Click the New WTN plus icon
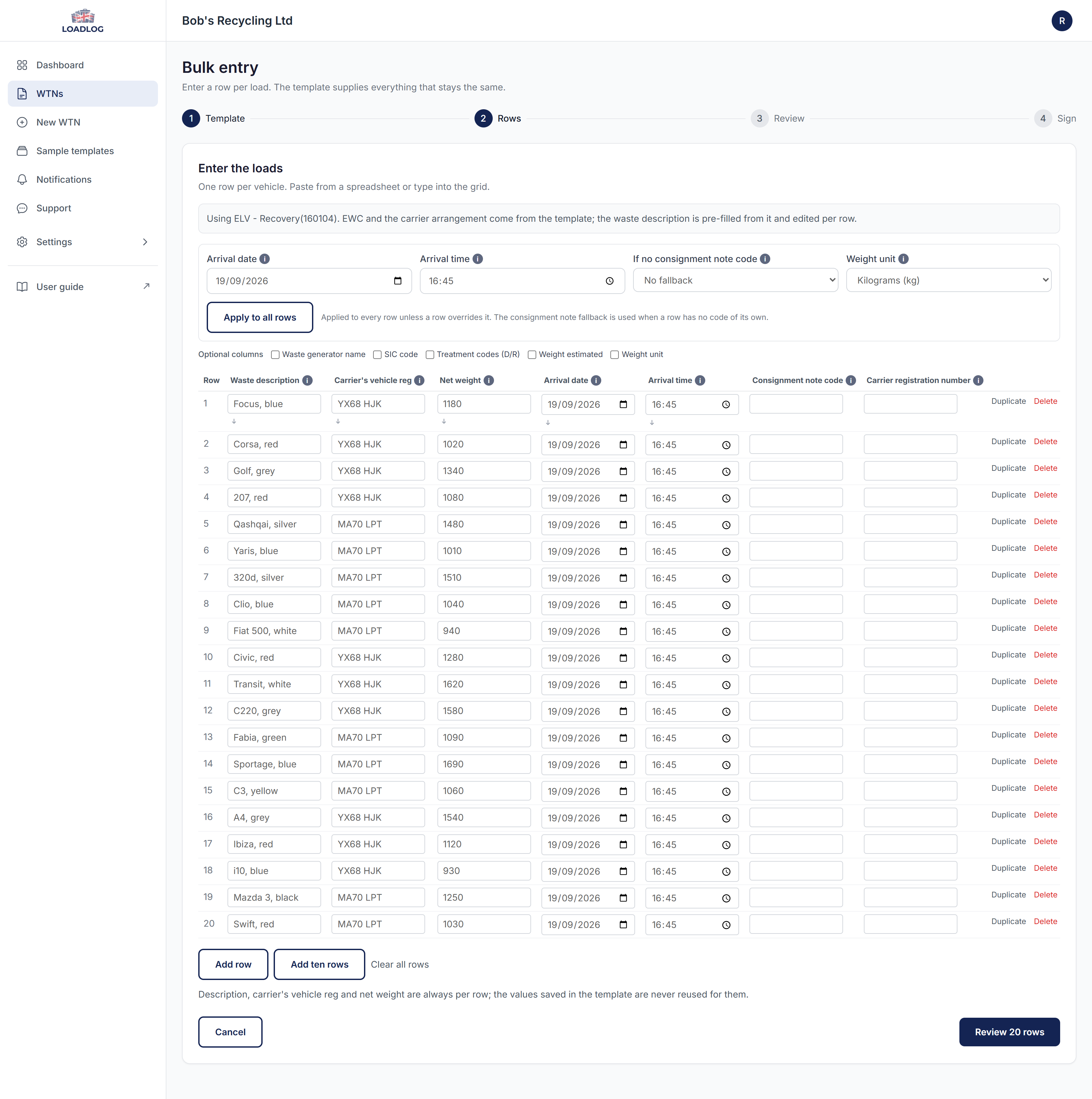 (x=22, y=122)
